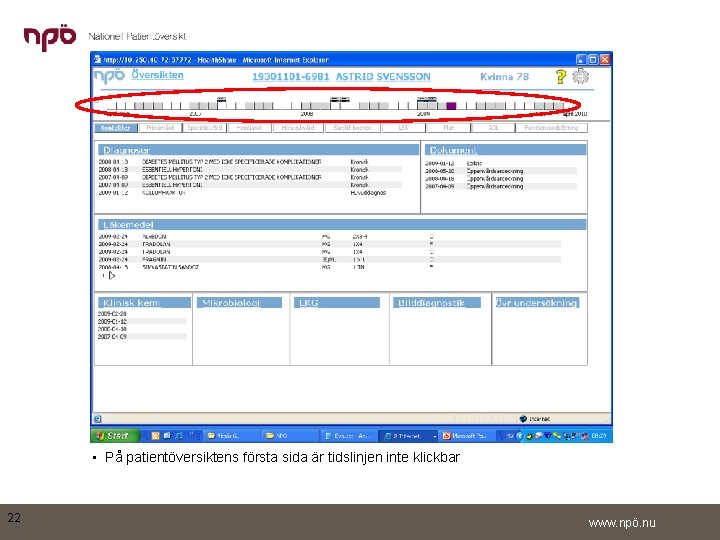
Task: Click the Läkemedel panel header
Action: point(342,224)
